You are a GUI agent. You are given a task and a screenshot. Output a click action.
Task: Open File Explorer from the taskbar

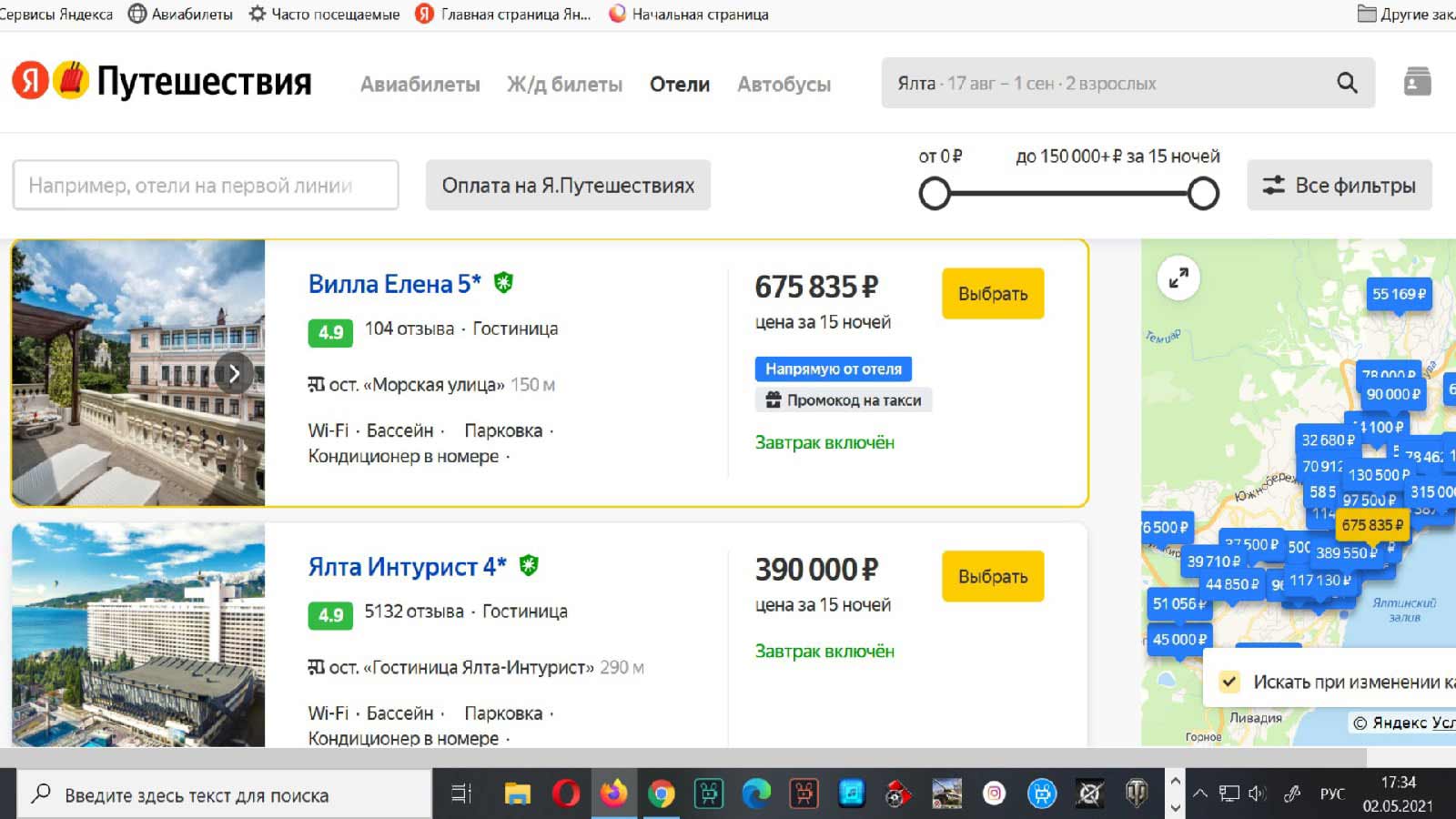(517, 794)
